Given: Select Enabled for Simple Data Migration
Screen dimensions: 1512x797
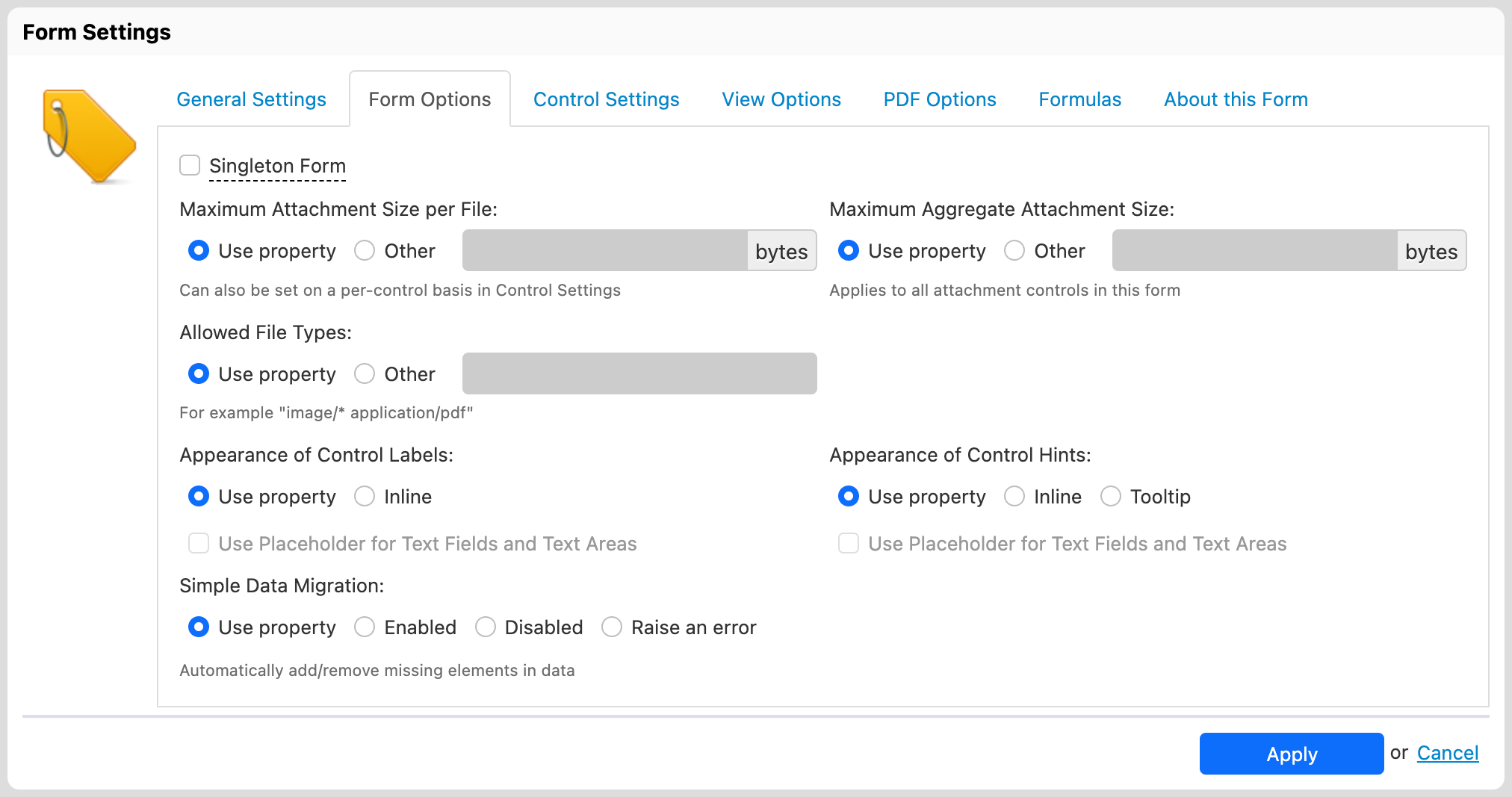Looking at the screenshot, I should point(365,627).
